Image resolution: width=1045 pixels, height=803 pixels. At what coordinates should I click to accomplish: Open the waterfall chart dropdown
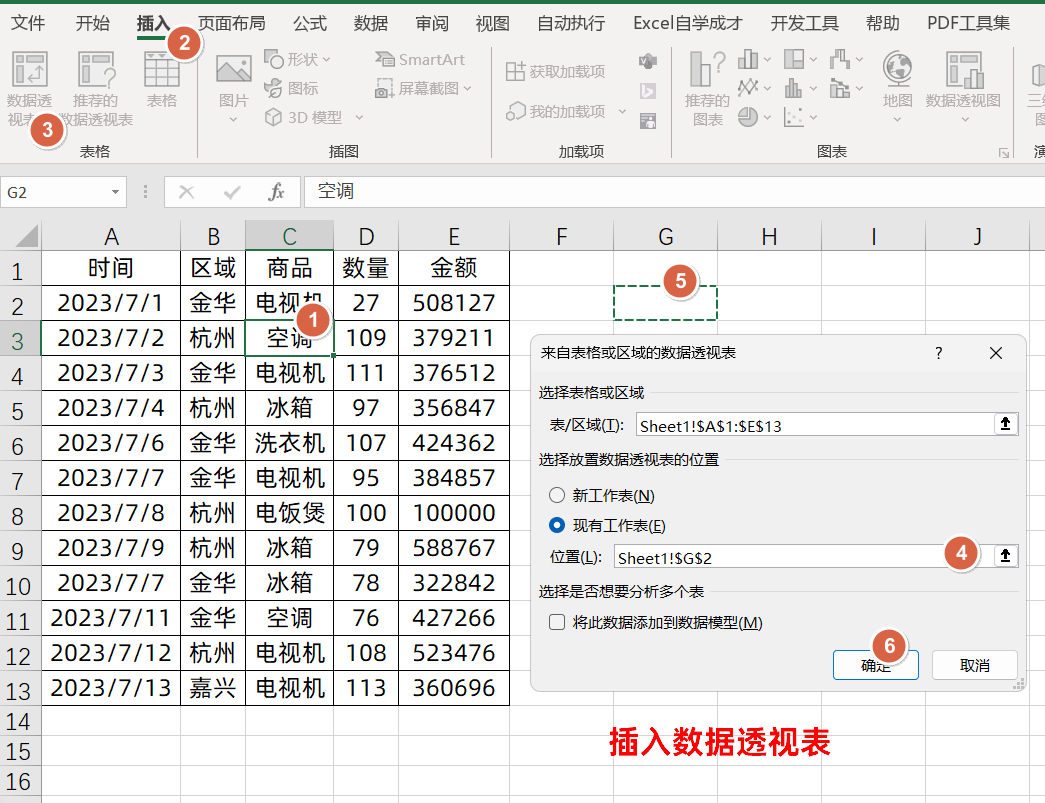click(859, 59)
